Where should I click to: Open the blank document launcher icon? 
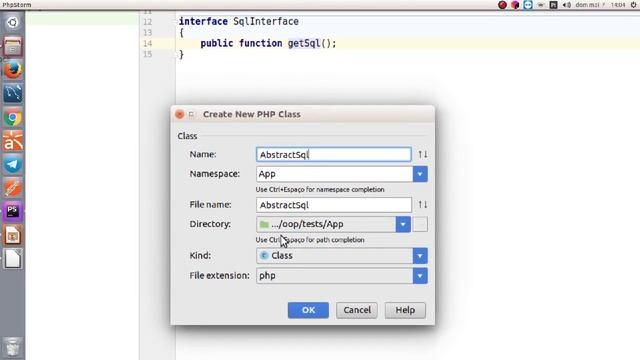12,259
